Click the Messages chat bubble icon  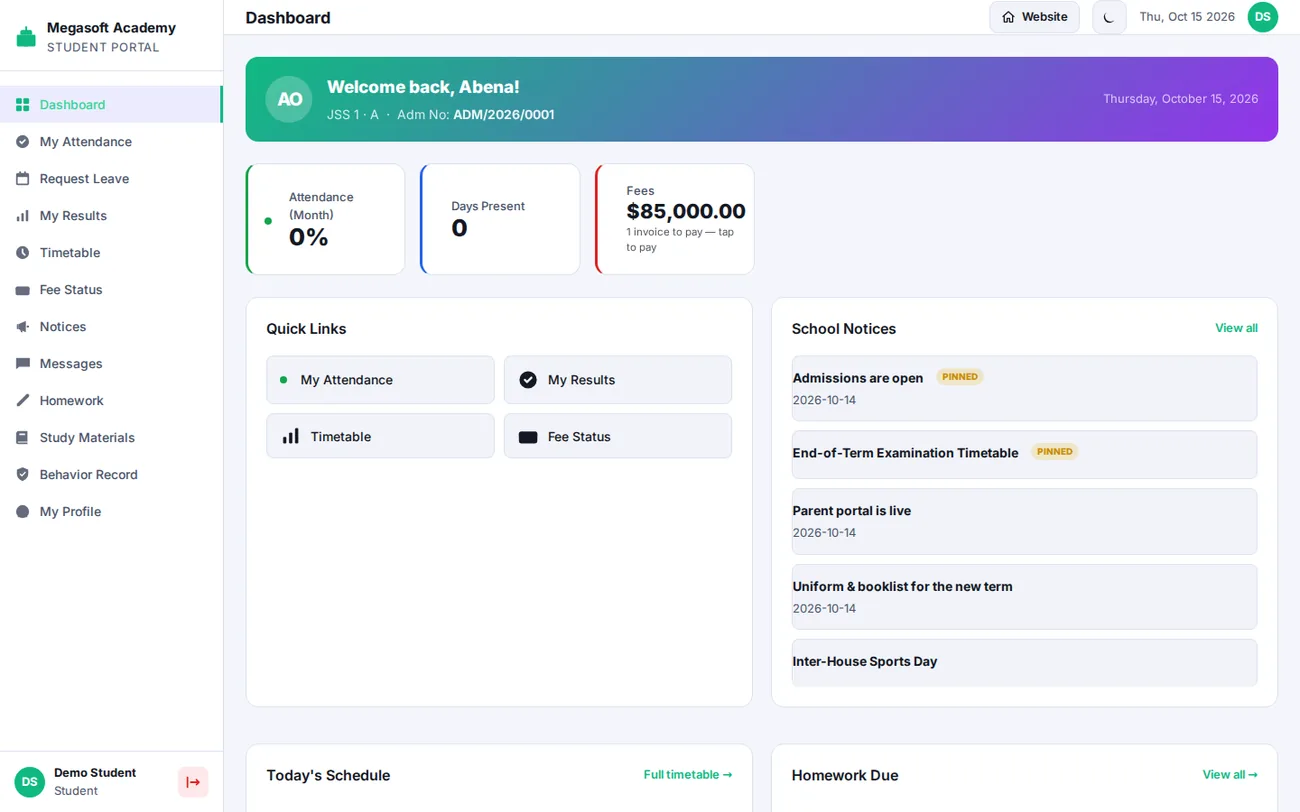(x=22, y=364)
